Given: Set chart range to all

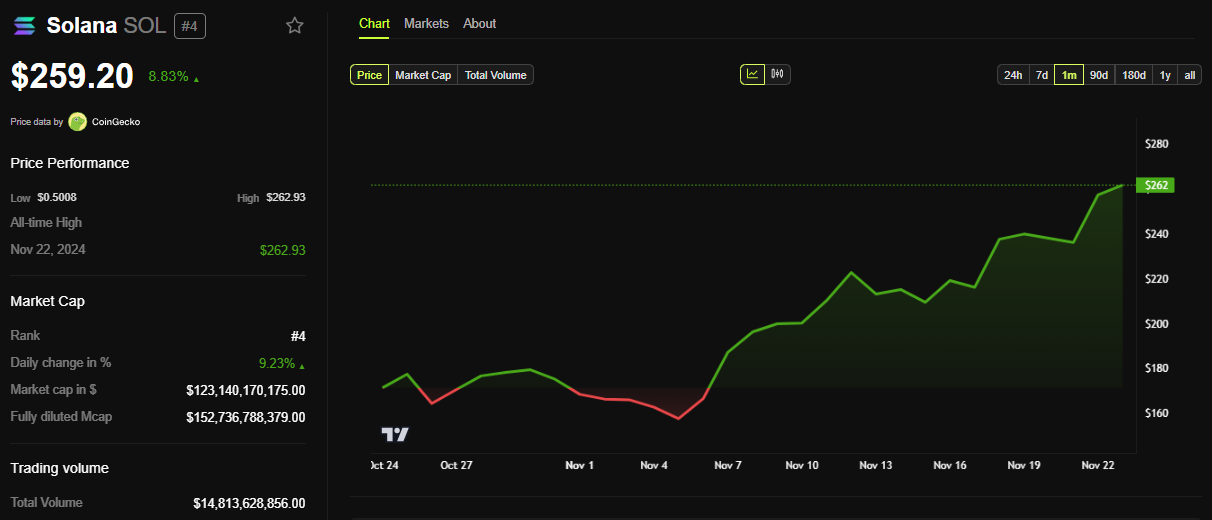Looking at the screenshot, I should point(1190,75).
